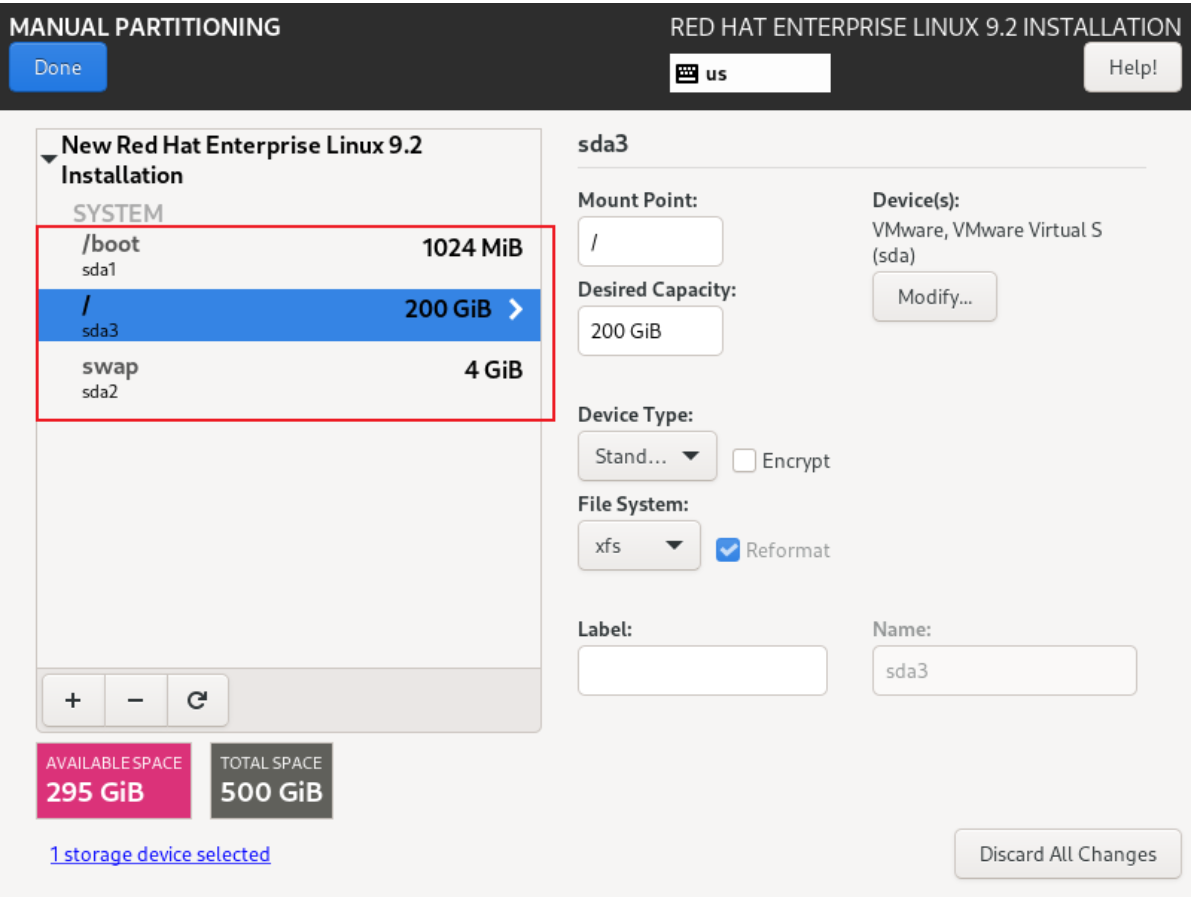The image size is (1195, 906).
Task: Open the 1 storage device selected link
Action: [160, 855]
